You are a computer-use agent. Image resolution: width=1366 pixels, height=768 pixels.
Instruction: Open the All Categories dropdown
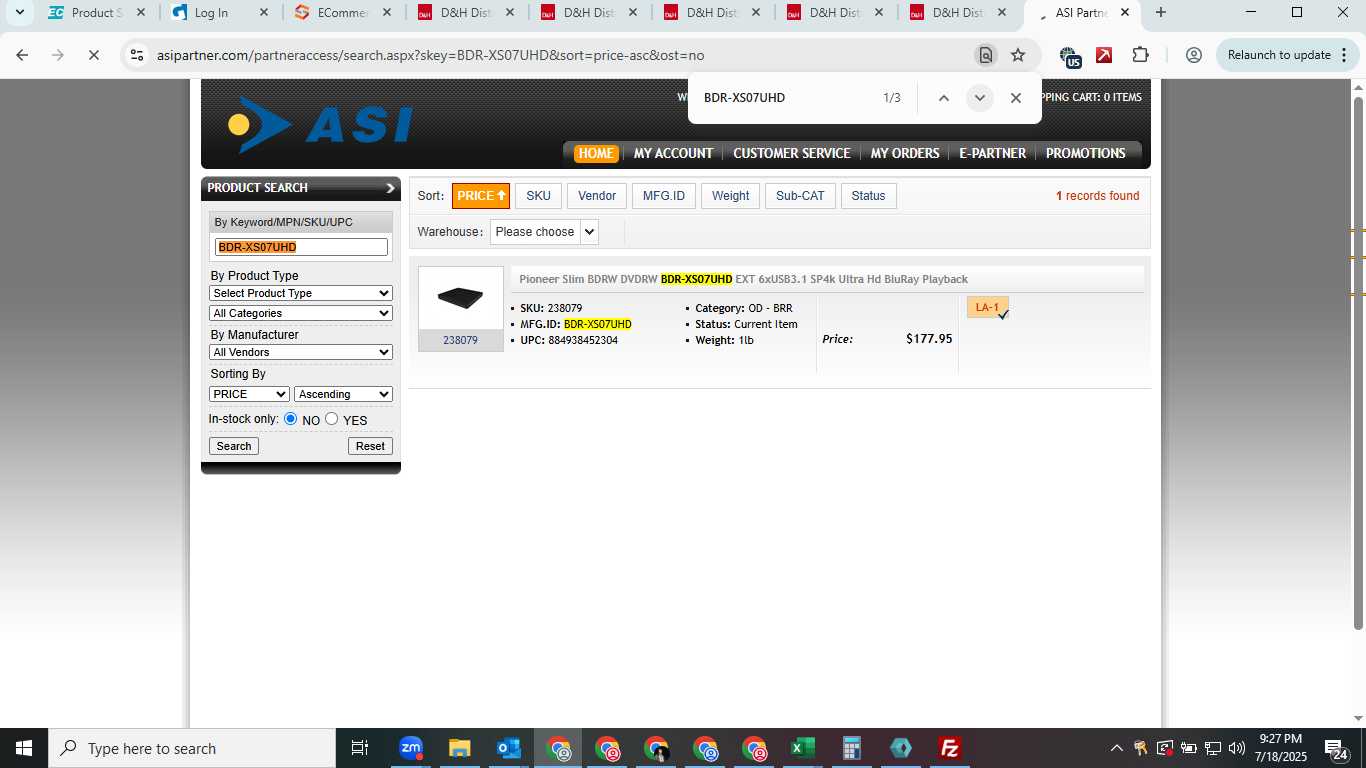tap(301, 313)
